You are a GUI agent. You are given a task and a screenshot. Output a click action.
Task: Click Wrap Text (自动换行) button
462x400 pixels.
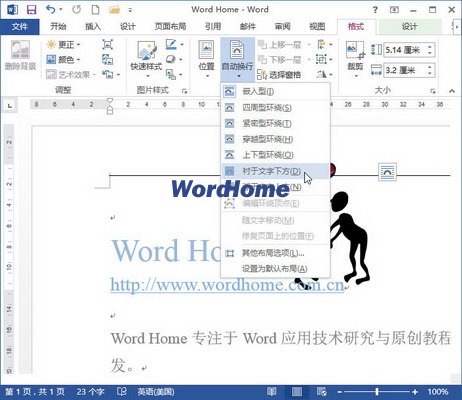[x=237, y=59]
